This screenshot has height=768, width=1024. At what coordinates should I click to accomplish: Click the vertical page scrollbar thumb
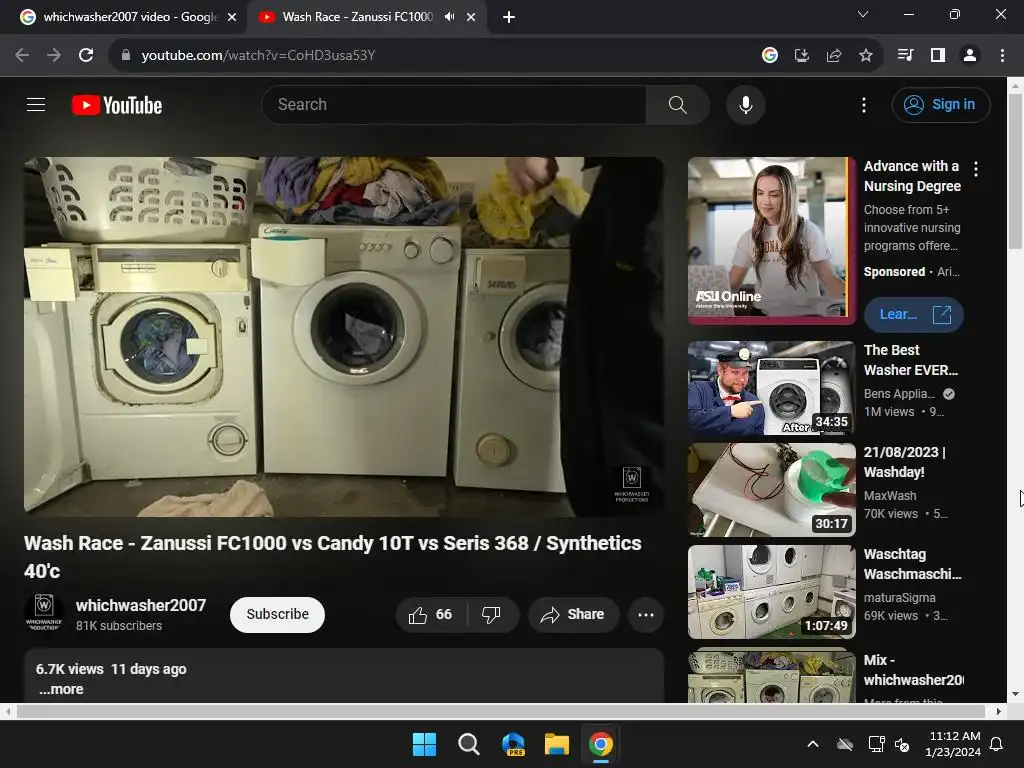point(1015,171)
